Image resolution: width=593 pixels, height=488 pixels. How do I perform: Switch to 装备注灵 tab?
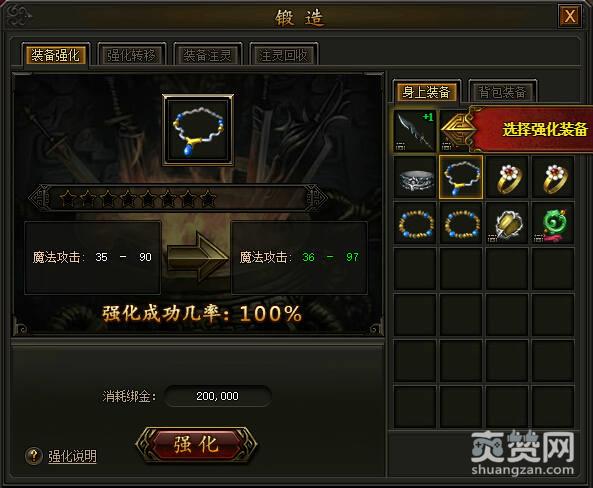(207, 55)
